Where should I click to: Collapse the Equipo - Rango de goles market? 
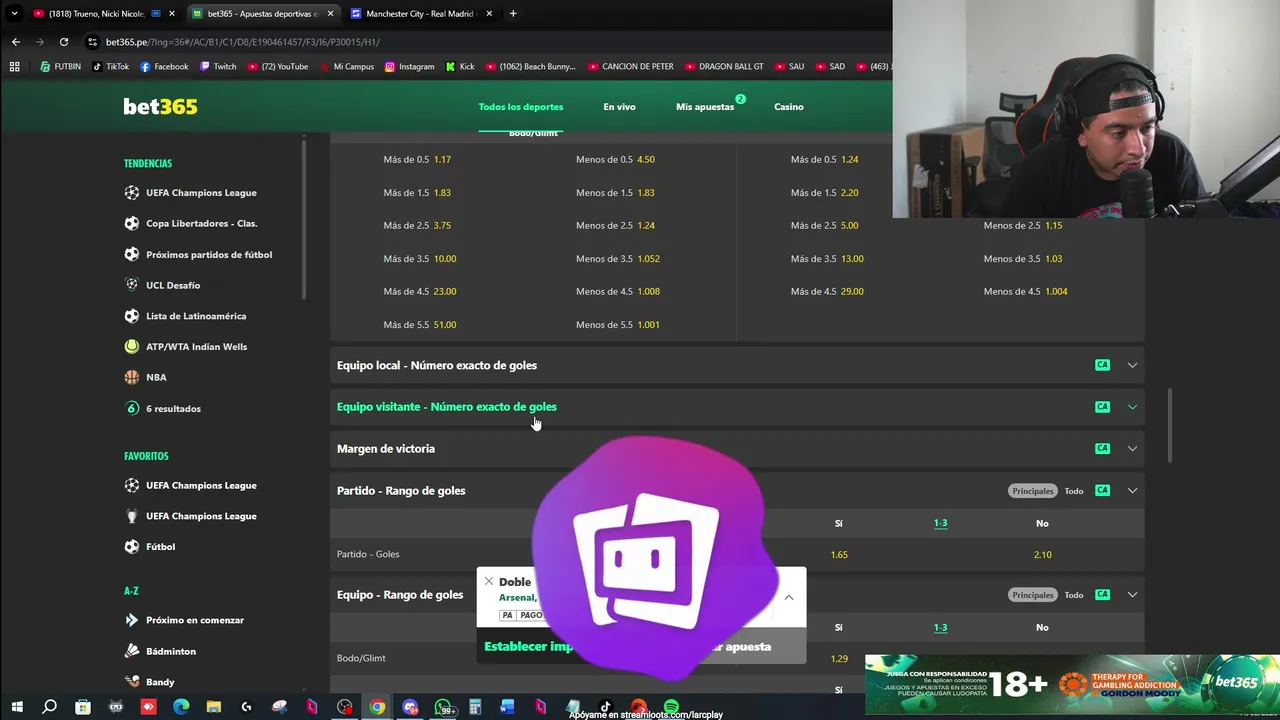pos(1132,595)
